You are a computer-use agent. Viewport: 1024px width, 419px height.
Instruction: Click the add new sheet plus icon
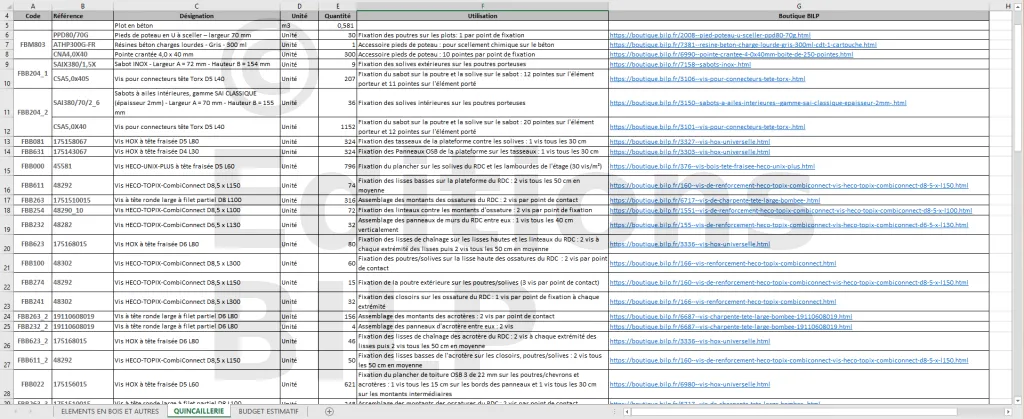(x=329, y=411)
